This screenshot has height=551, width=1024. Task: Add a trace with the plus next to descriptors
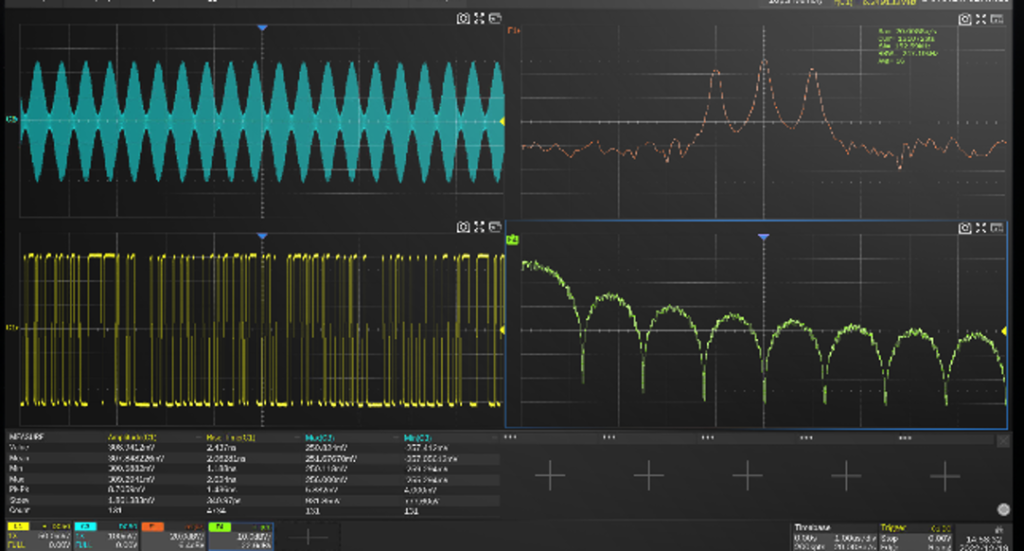tap(309, 536)
